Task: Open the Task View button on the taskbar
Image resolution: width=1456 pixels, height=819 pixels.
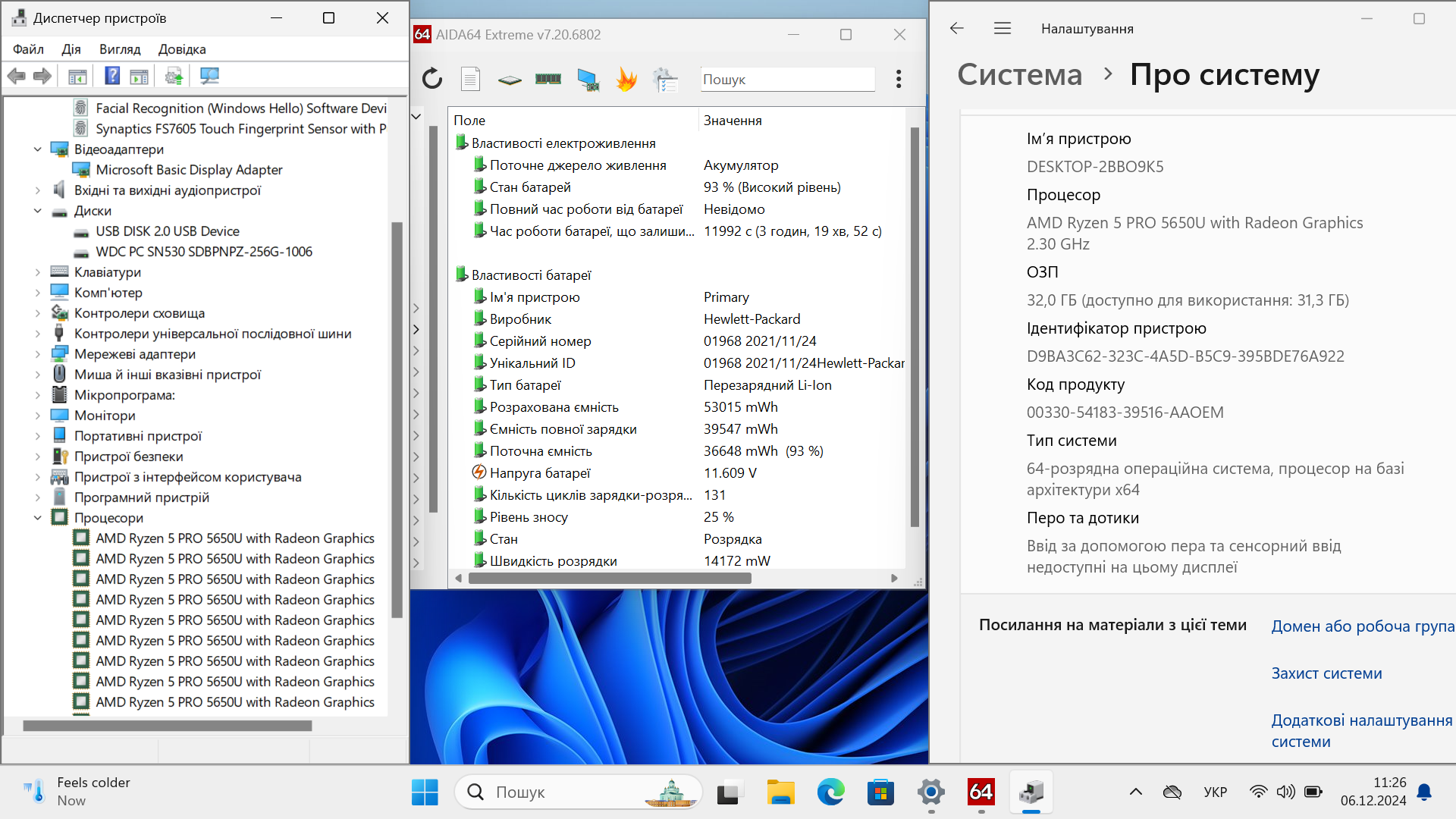Action: tap(730, 792)
